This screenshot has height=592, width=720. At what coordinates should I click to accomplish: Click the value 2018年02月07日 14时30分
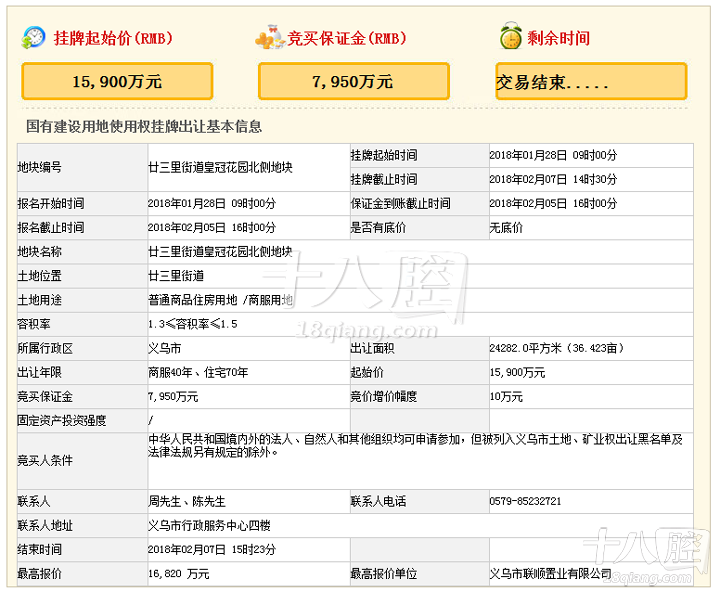[553, 180]
